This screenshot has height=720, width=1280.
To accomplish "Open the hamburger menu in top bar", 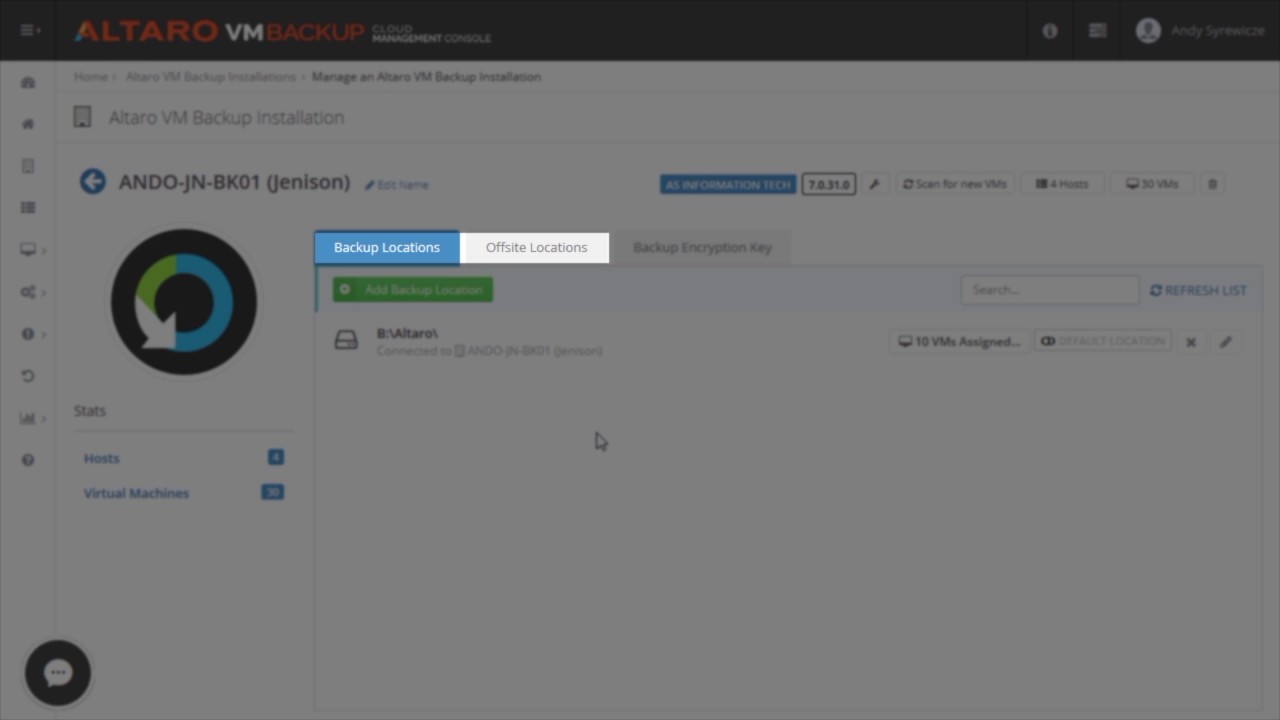I will click(30, 30).
